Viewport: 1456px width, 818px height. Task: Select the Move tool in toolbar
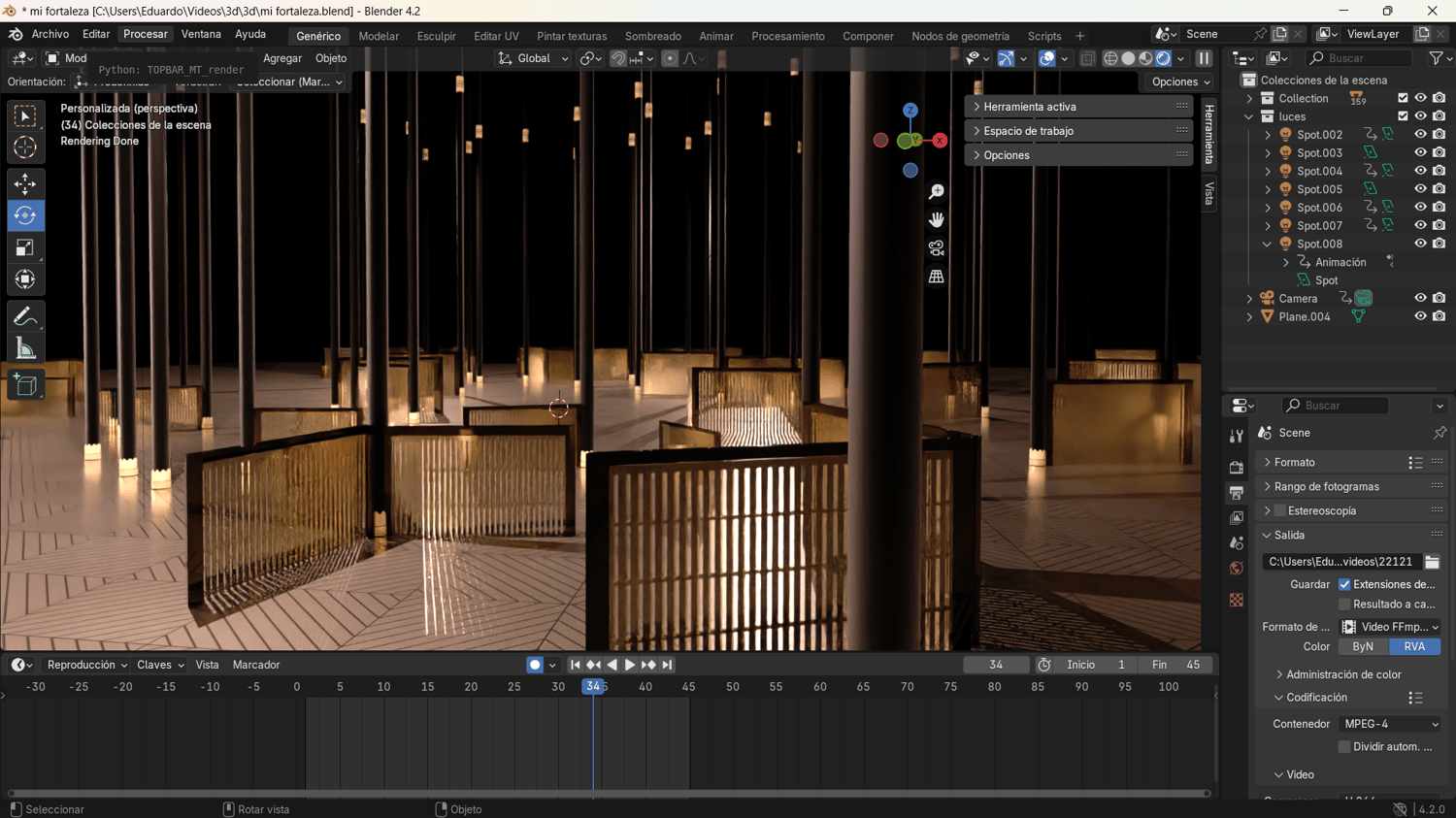pos(25,183)
